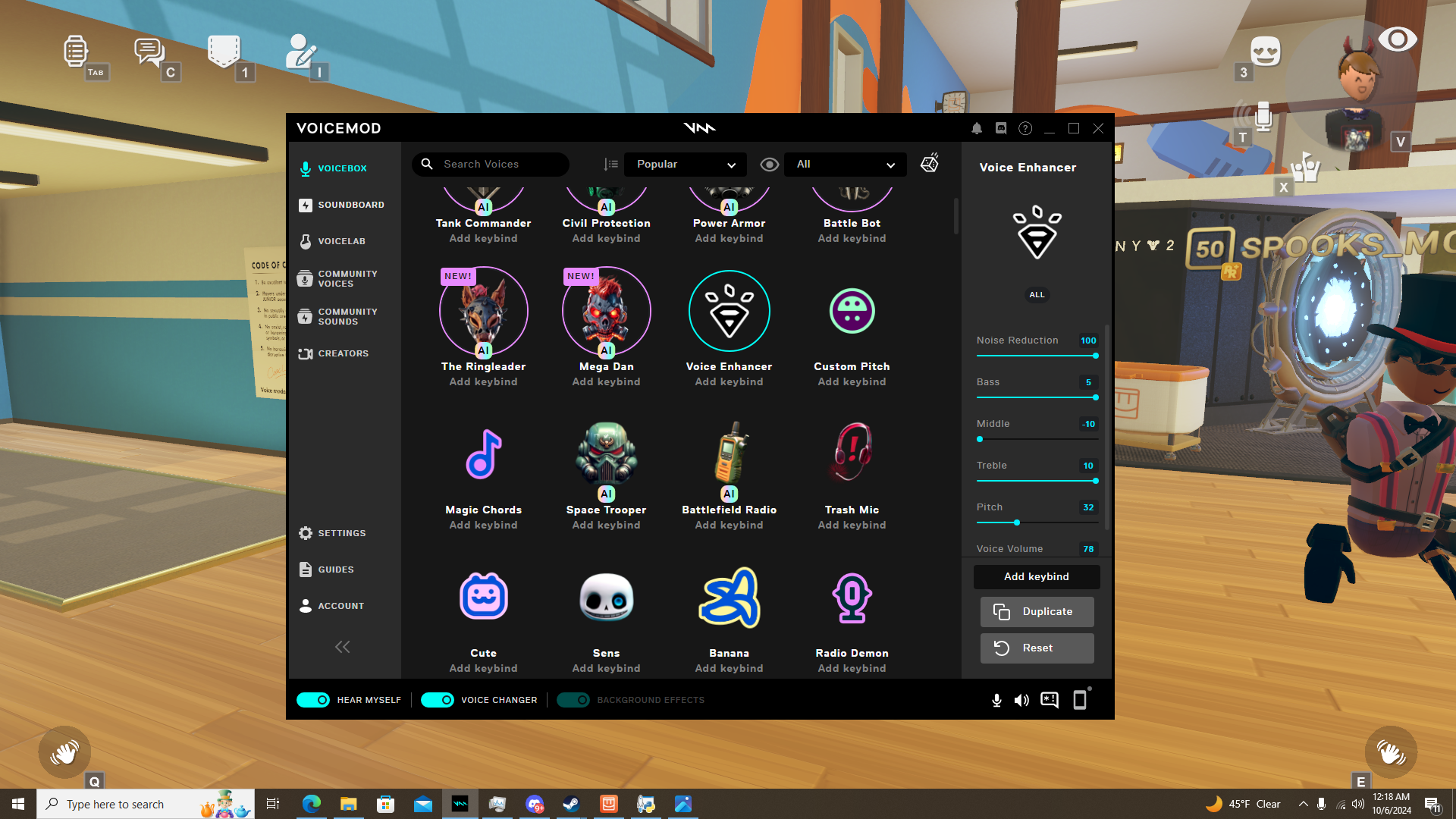Toggle the Voice Changer switch
Viewport: 1456px width, 819px height.
pyautogui.click(x=438, y=700)
